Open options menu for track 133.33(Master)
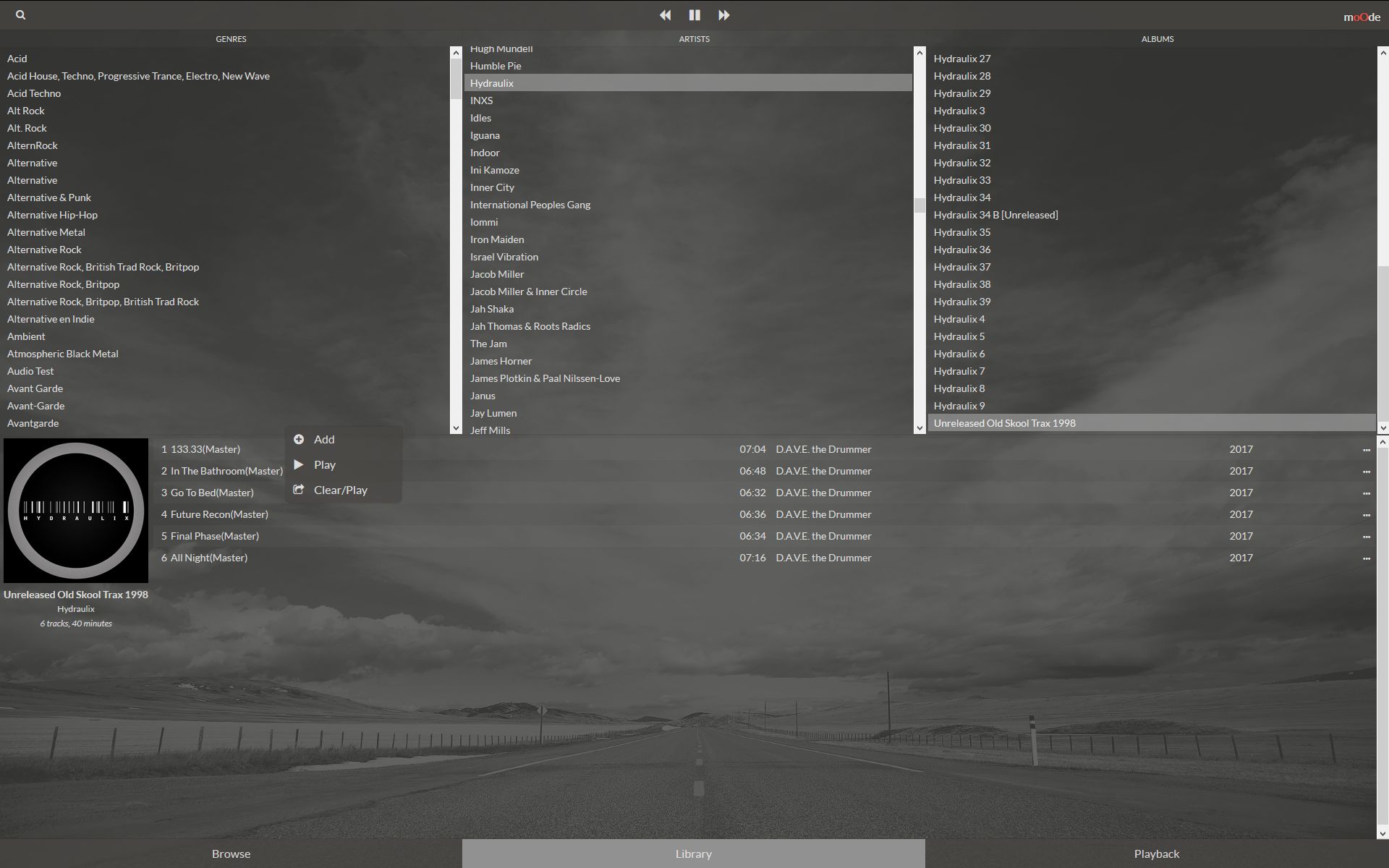This screenshot has width=1389, height=868. click(1366, 450)
